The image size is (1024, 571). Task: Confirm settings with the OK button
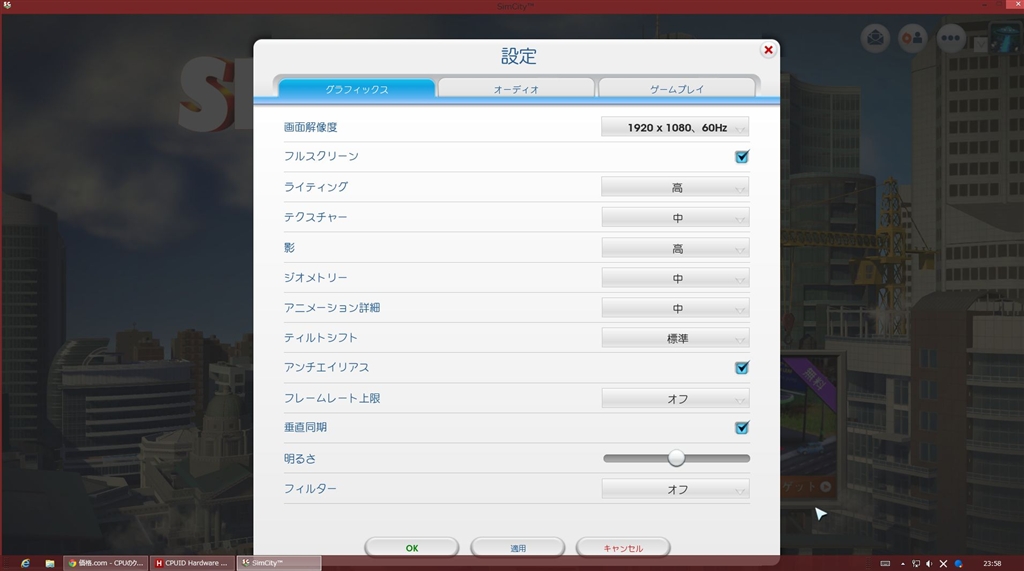[411, 547]
